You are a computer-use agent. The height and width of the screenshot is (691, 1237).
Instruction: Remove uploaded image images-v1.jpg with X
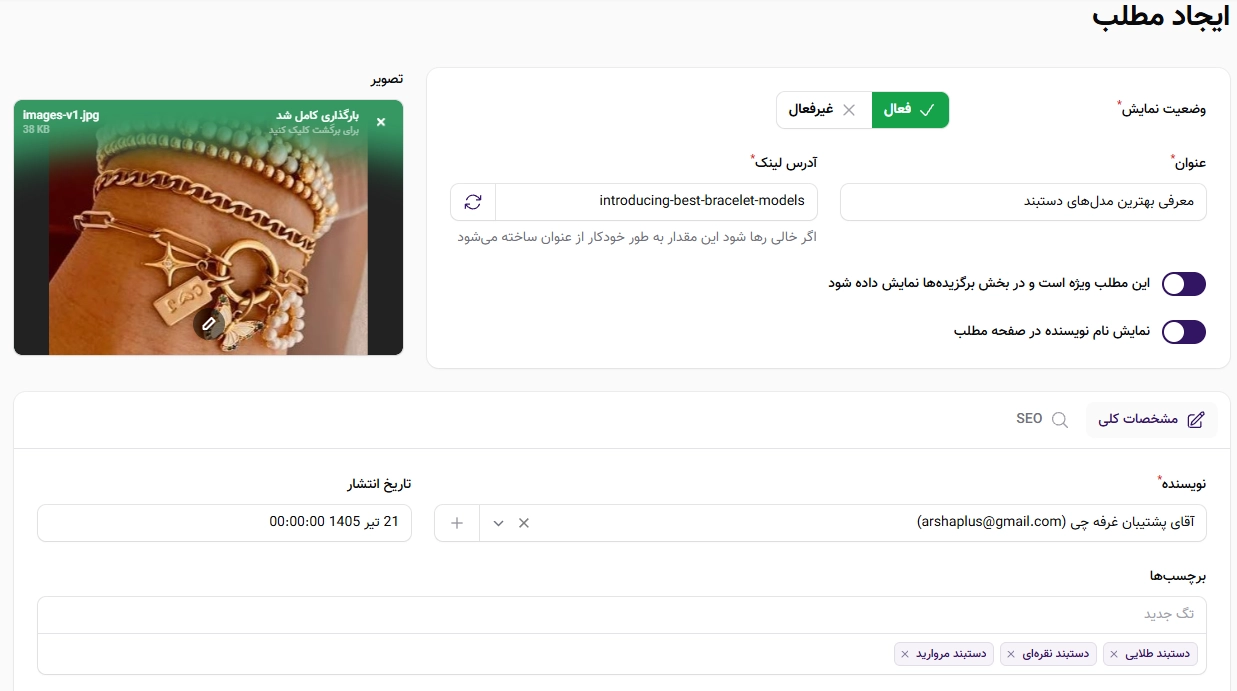(380, 122)
